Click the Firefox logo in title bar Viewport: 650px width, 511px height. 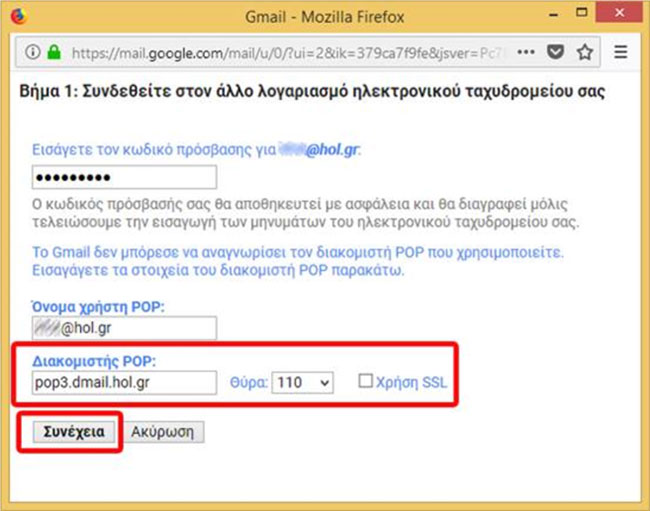tap(19, 17)
